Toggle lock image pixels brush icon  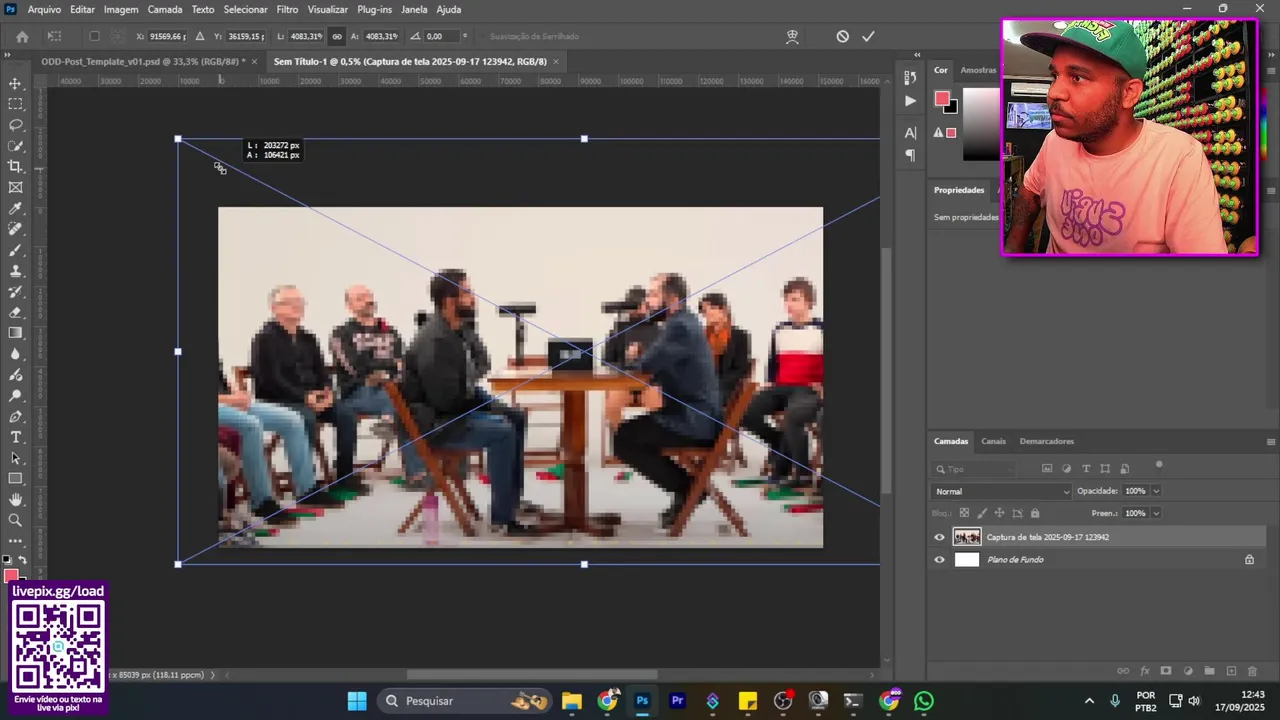pyautogui.click(x=981, y=513)
